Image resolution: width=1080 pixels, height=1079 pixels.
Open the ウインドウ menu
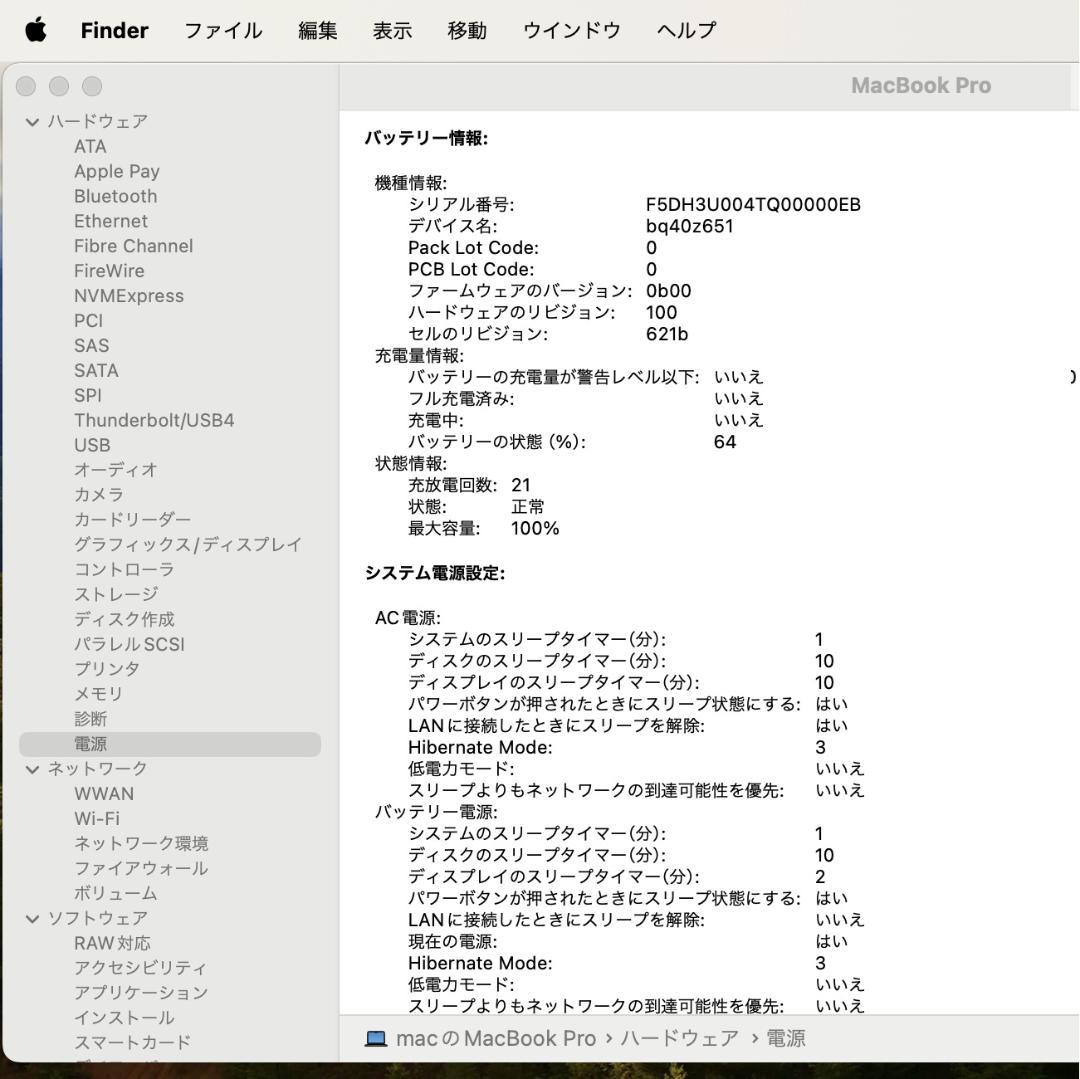coord(570,30)
